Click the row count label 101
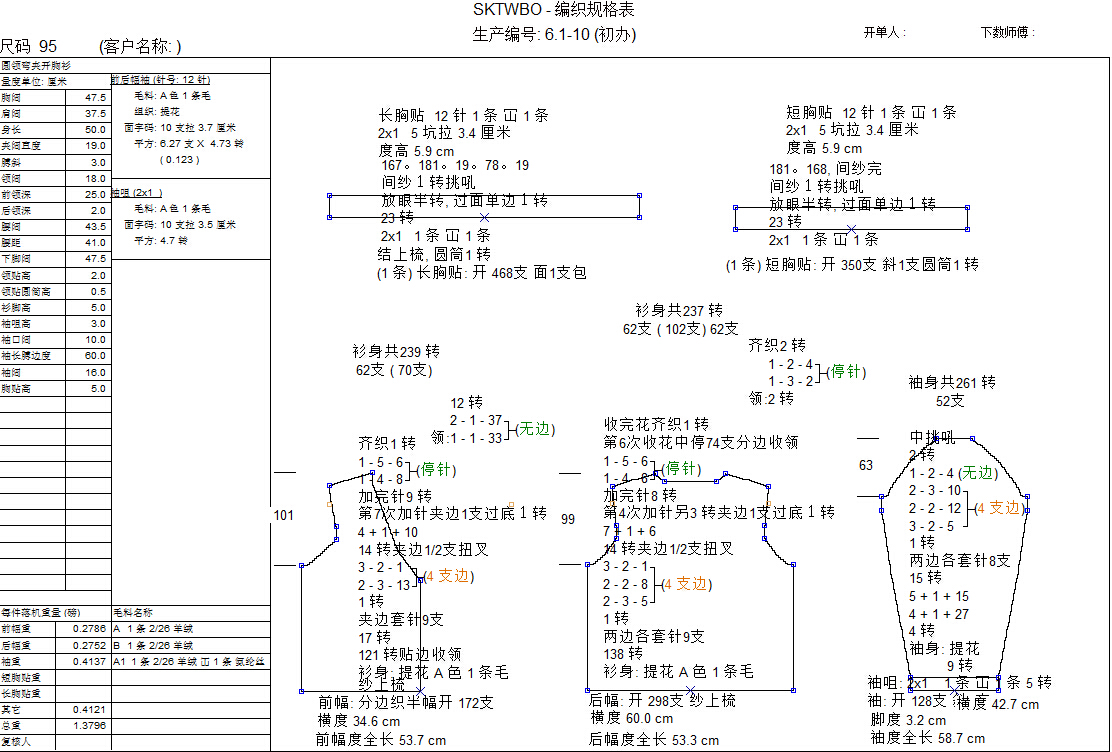The height and width of the screenshot is (752, 1112). click(284, 515)
